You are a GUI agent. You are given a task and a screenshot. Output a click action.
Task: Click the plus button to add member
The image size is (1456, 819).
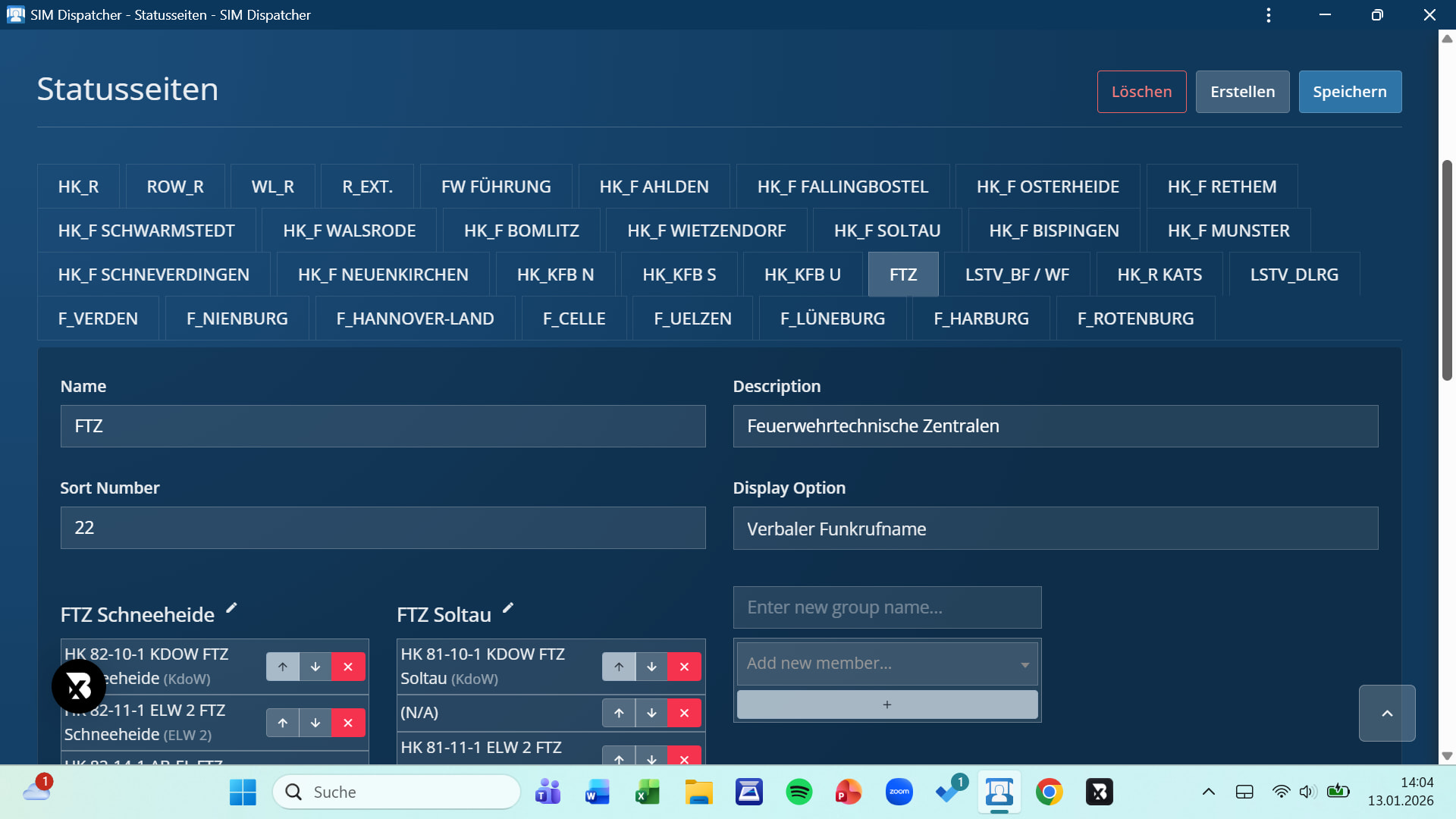pos(887,704)
